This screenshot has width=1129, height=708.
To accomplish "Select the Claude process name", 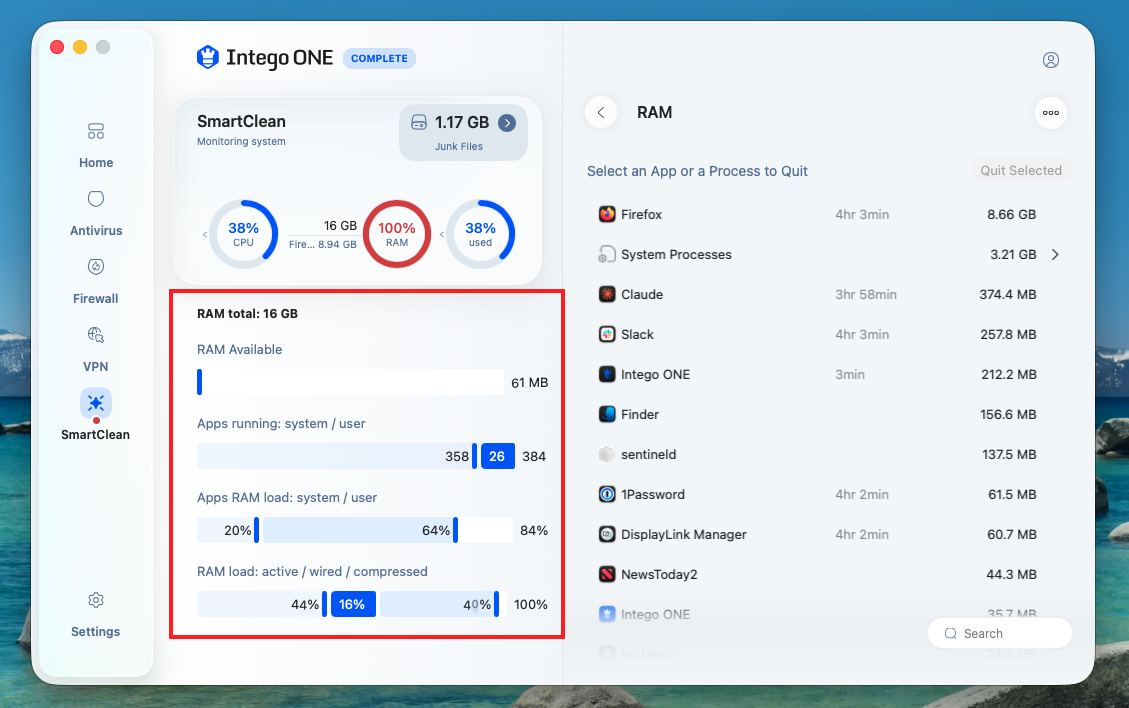I will coord(642,295).
